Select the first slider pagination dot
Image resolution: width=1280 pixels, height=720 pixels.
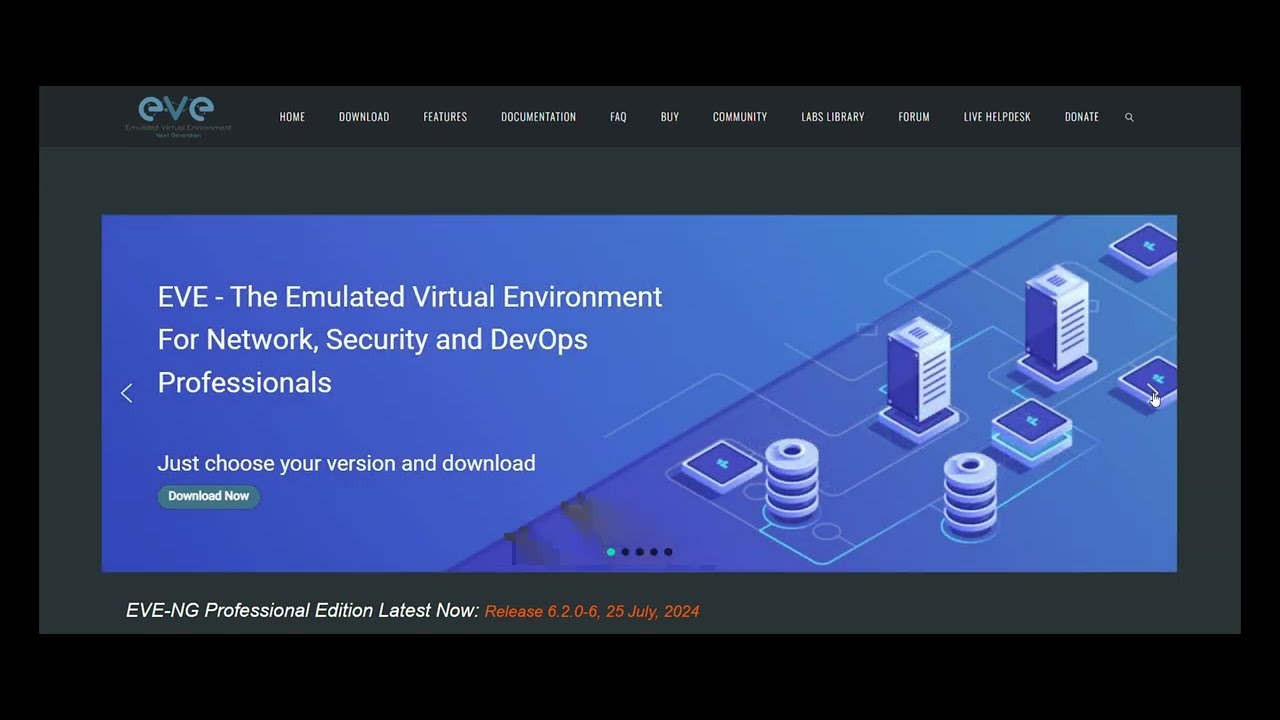[611, 552]
